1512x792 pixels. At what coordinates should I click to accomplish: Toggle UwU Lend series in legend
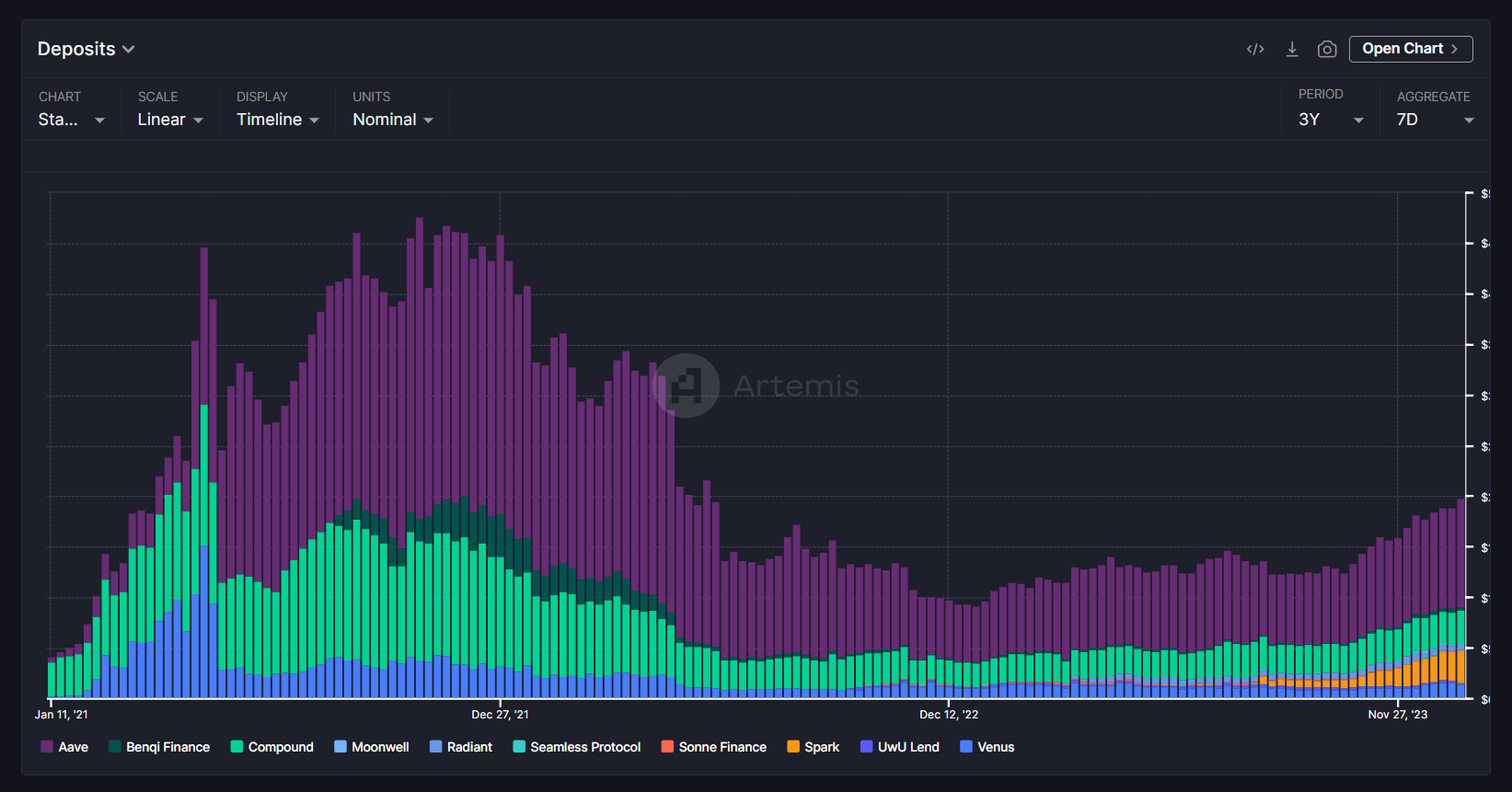point(900,747)
